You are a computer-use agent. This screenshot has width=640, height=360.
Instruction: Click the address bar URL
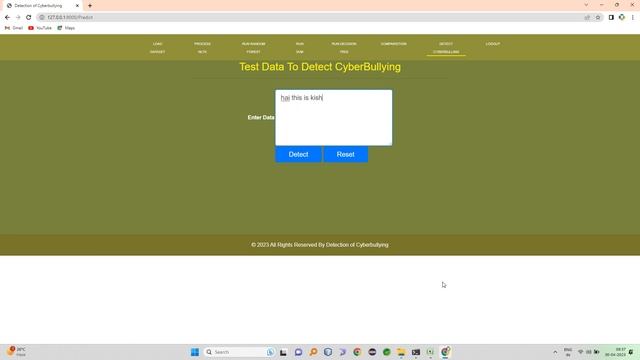coord(70,17)
